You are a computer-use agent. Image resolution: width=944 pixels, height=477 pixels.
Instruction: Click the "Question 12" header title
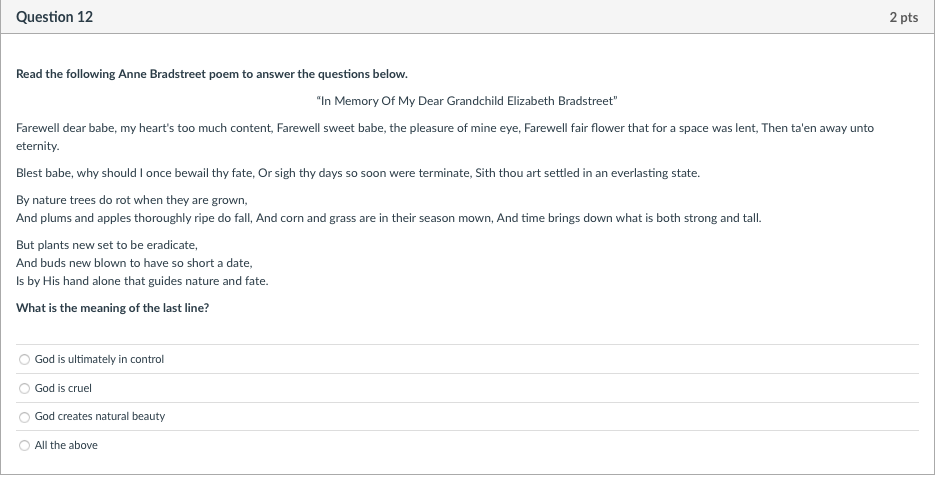tap(55, 17)
